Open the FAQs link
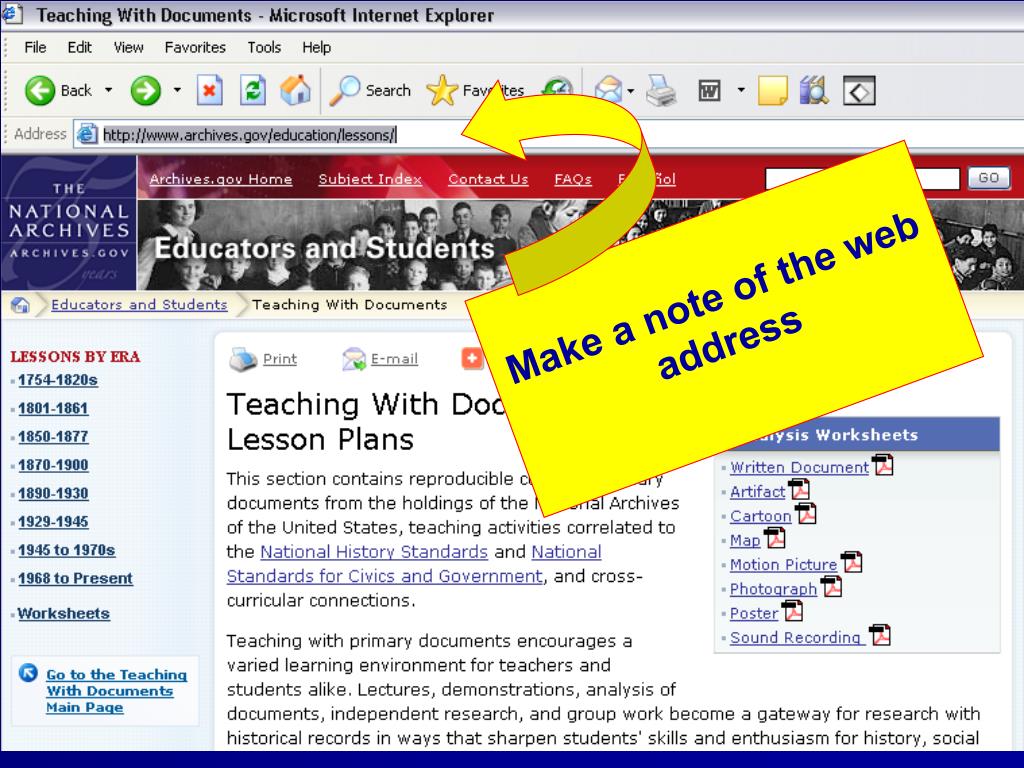 pyautogui.click(x=573, y=179)
